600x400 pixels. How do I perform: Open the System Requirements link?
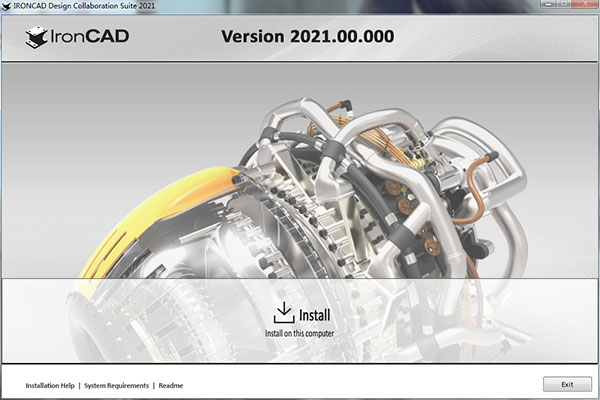[x=116, y=385]
